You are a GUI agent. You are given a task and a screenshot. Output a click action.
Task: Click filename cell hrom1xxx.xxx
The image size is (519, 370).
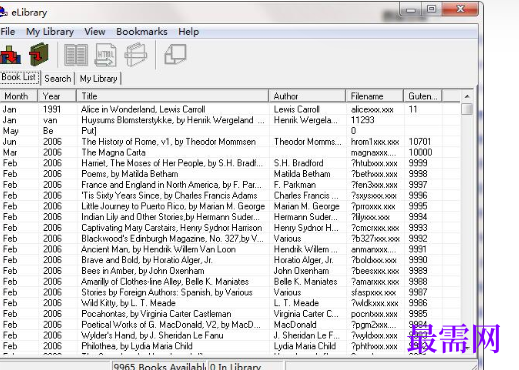pos(375,142)
